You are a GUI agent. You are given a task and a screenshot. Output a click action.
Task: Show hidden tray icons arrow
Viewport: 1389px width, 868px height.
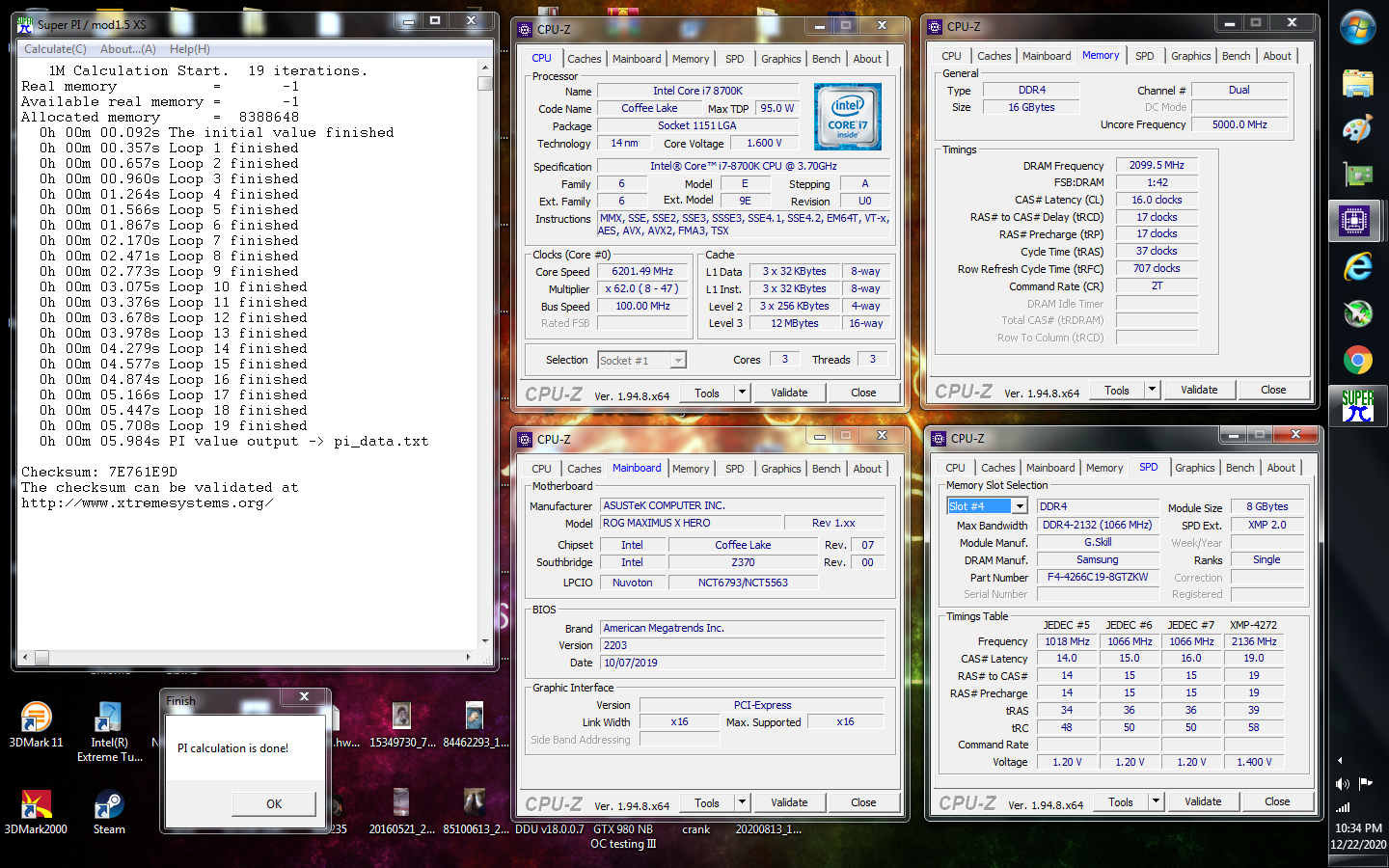(1340, 760)
